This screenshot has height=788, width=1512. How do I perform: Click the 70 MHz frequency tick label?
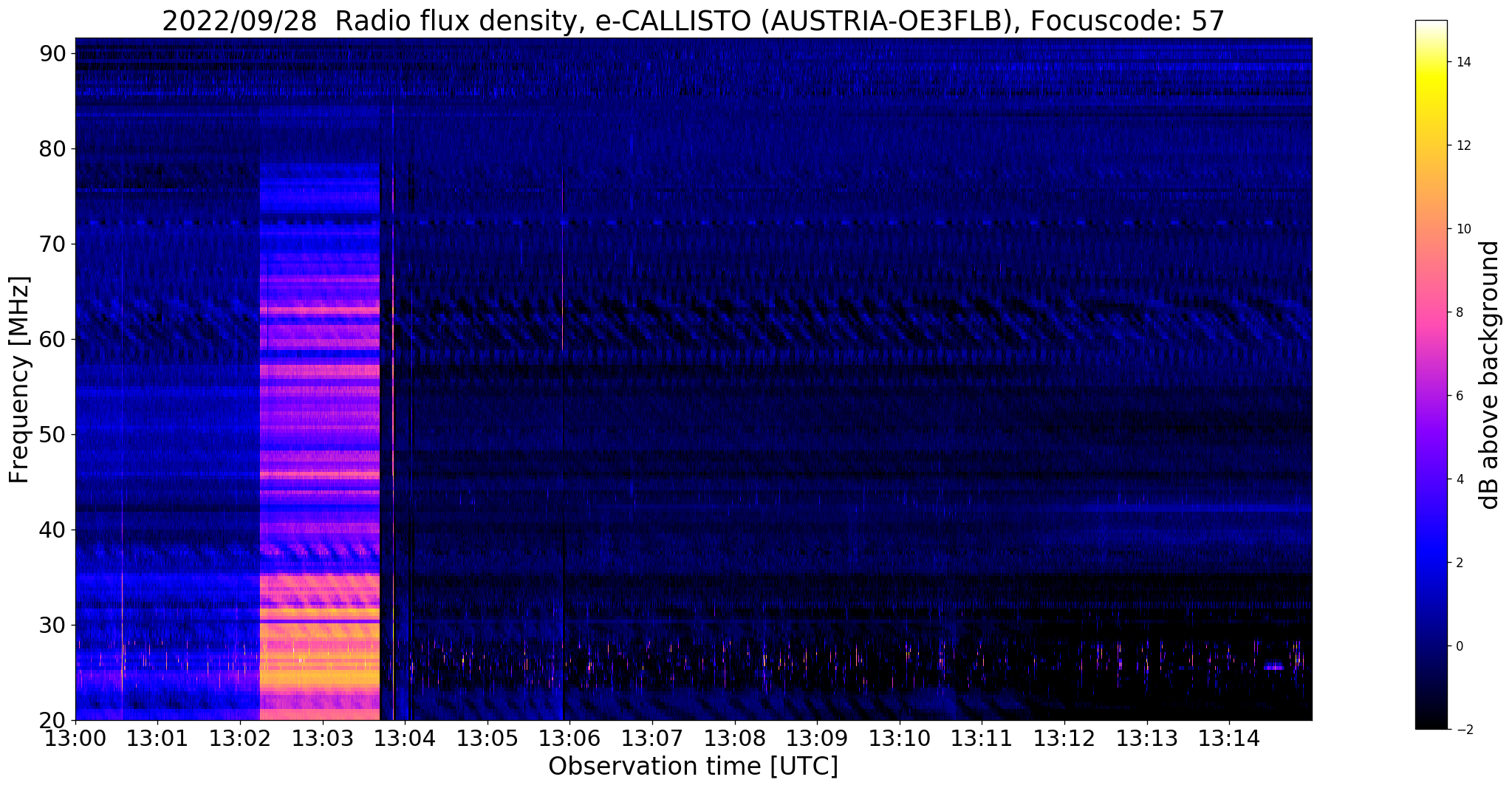click(52, 244)
